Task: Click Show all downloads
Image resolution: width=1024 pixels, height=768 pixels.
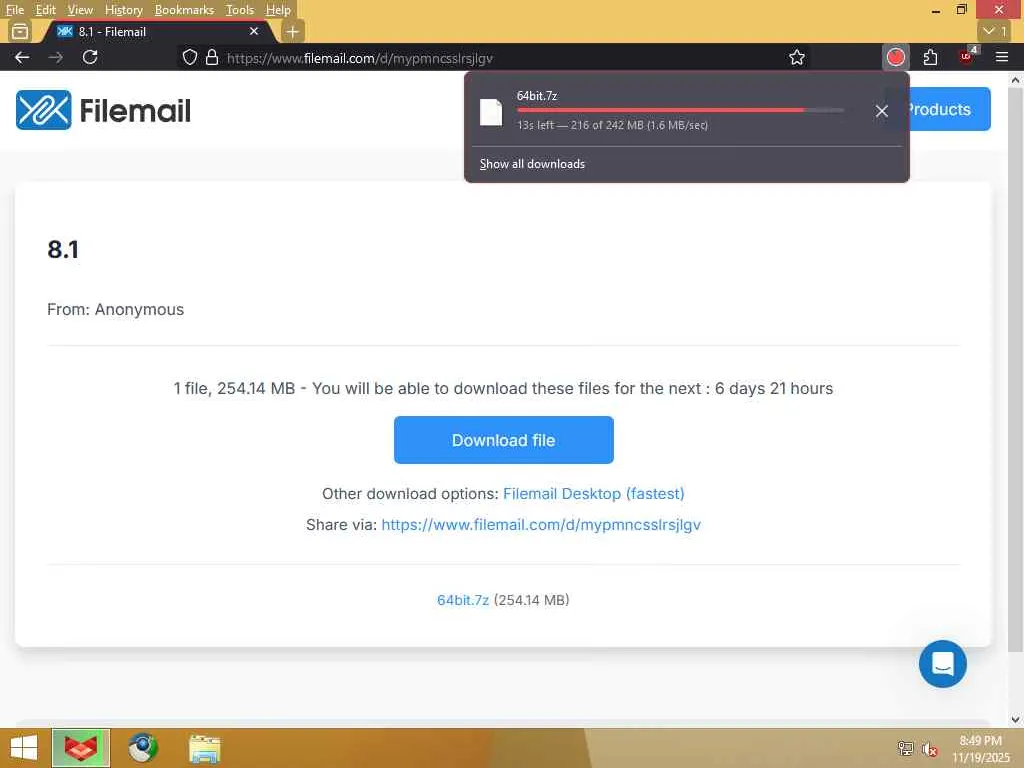Action: (532, 164)
